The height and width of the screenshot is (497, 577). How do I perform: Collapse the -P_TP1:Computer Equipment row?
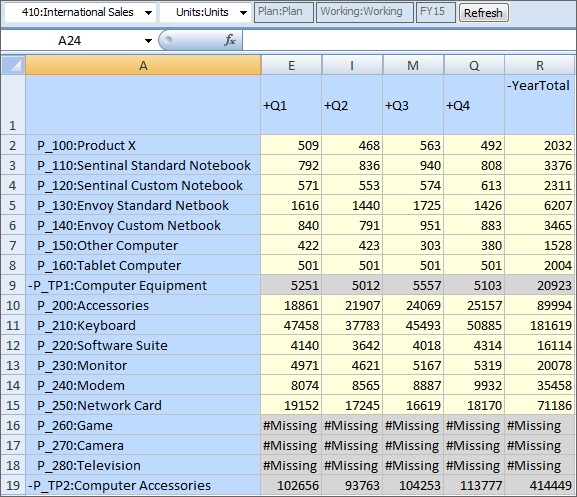click(143, 285)
